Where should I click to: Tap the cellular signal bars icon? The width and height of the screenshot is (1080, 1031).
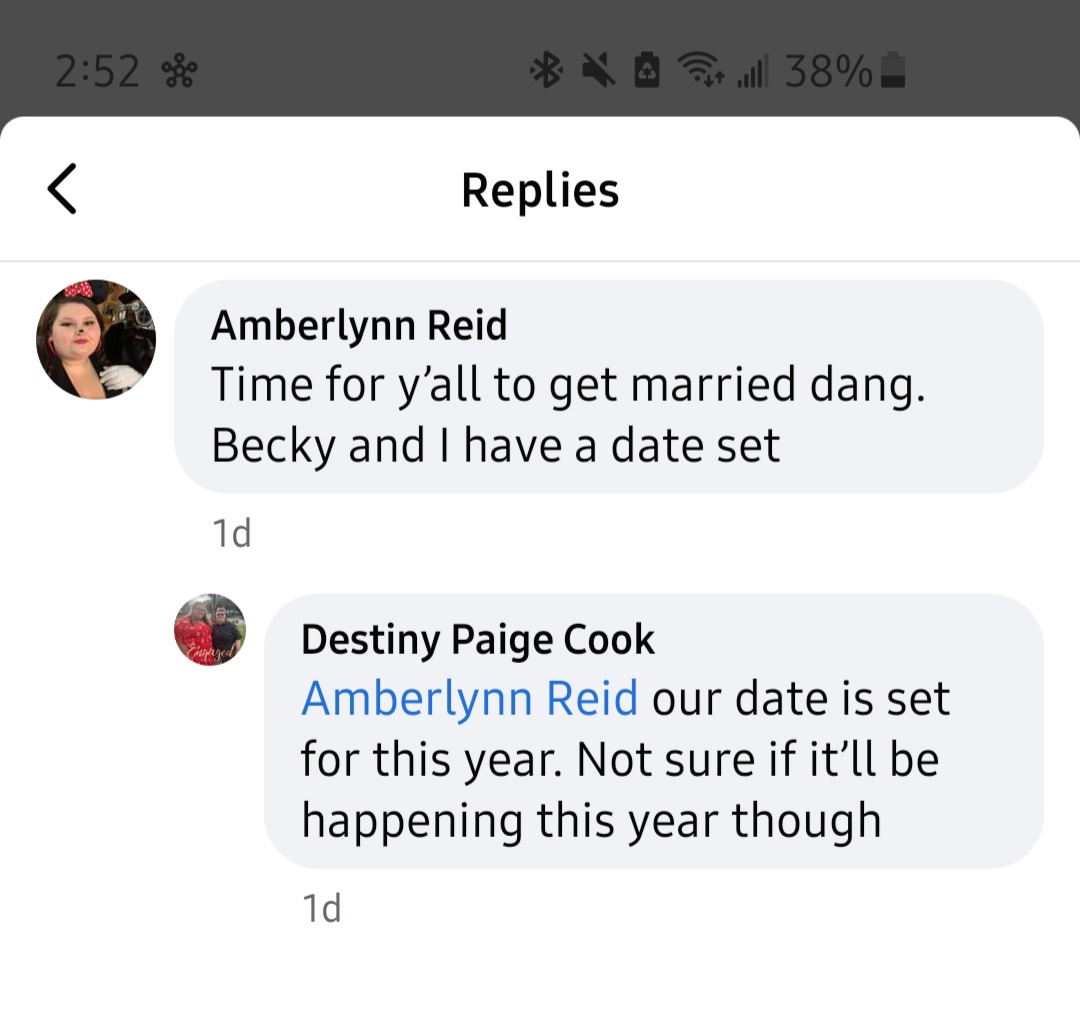[x=752, y=71]
